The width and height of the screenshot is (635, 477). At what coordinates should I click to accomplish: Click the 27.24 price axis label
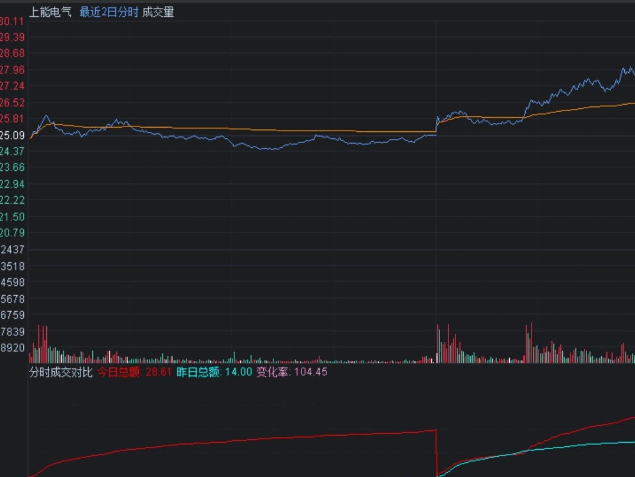12,86
